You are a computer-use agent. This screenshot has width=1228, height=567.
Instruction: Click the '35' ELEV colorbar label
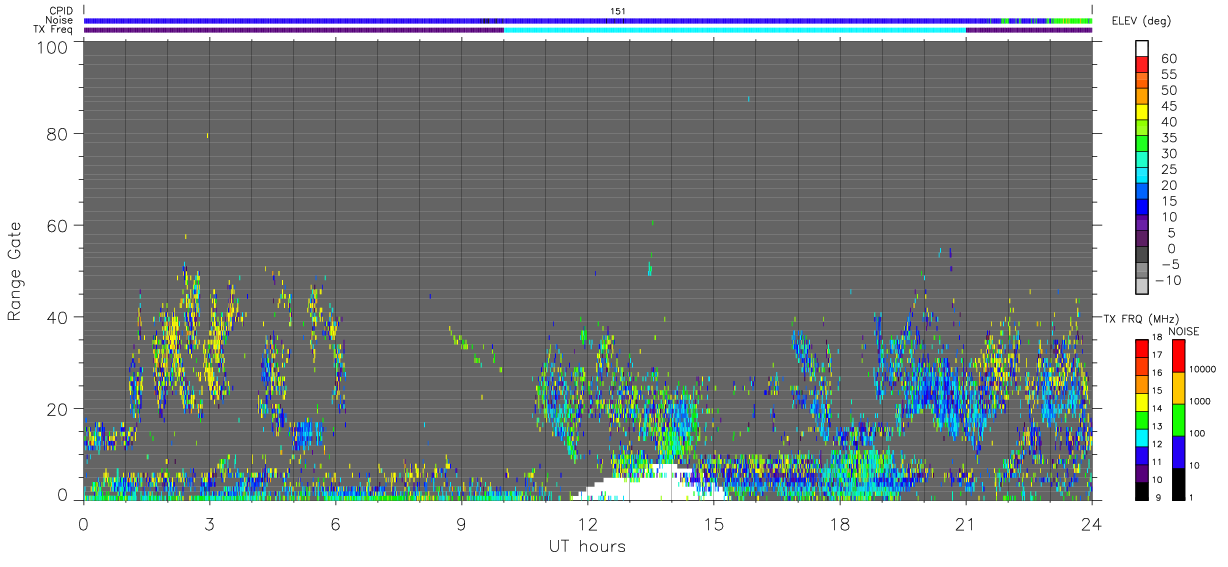click(x=1168, y=138)
